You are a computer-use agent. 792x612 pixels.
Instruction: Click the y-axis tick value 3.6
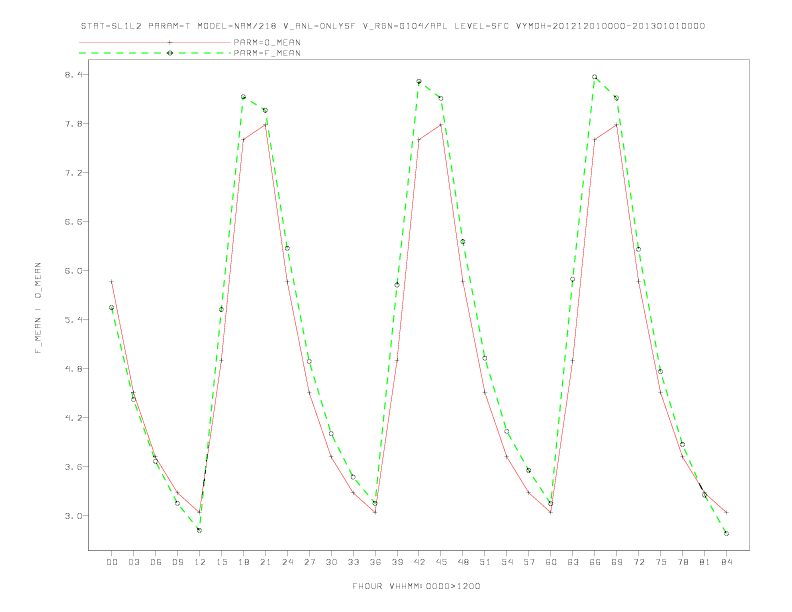coord(73,467)
